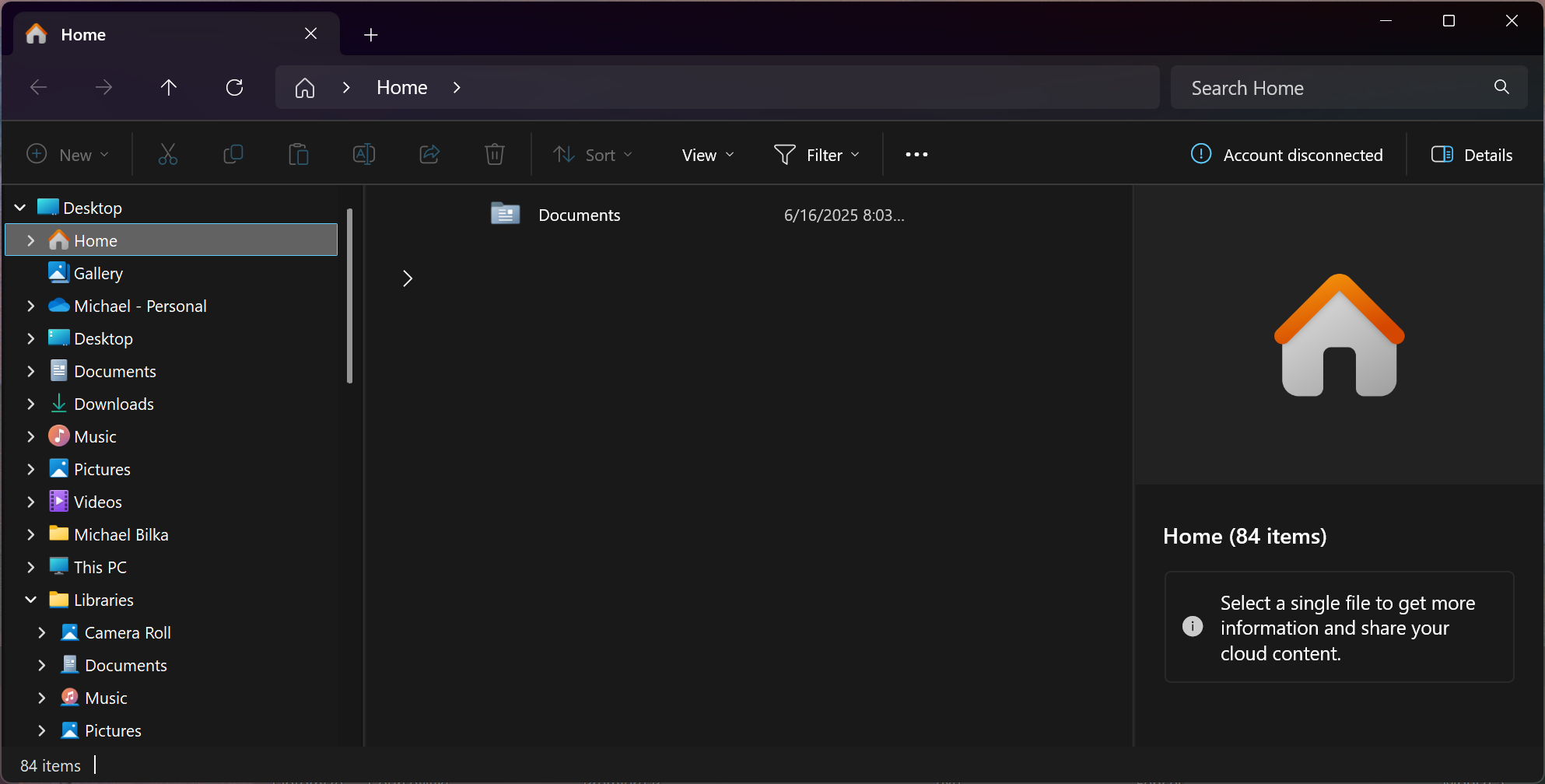Open the See more three-dots menu
This screenshot has height=784, width=1545.
(916, 155)
